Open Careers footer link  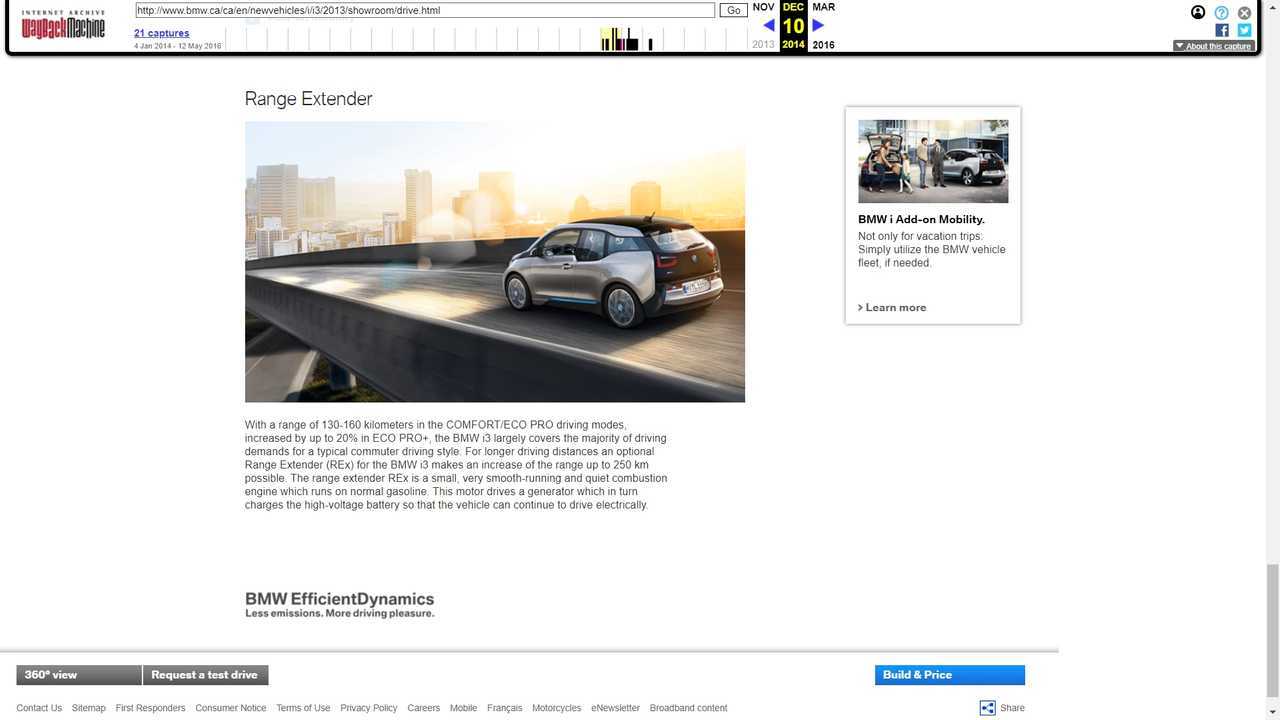[423, 708]
